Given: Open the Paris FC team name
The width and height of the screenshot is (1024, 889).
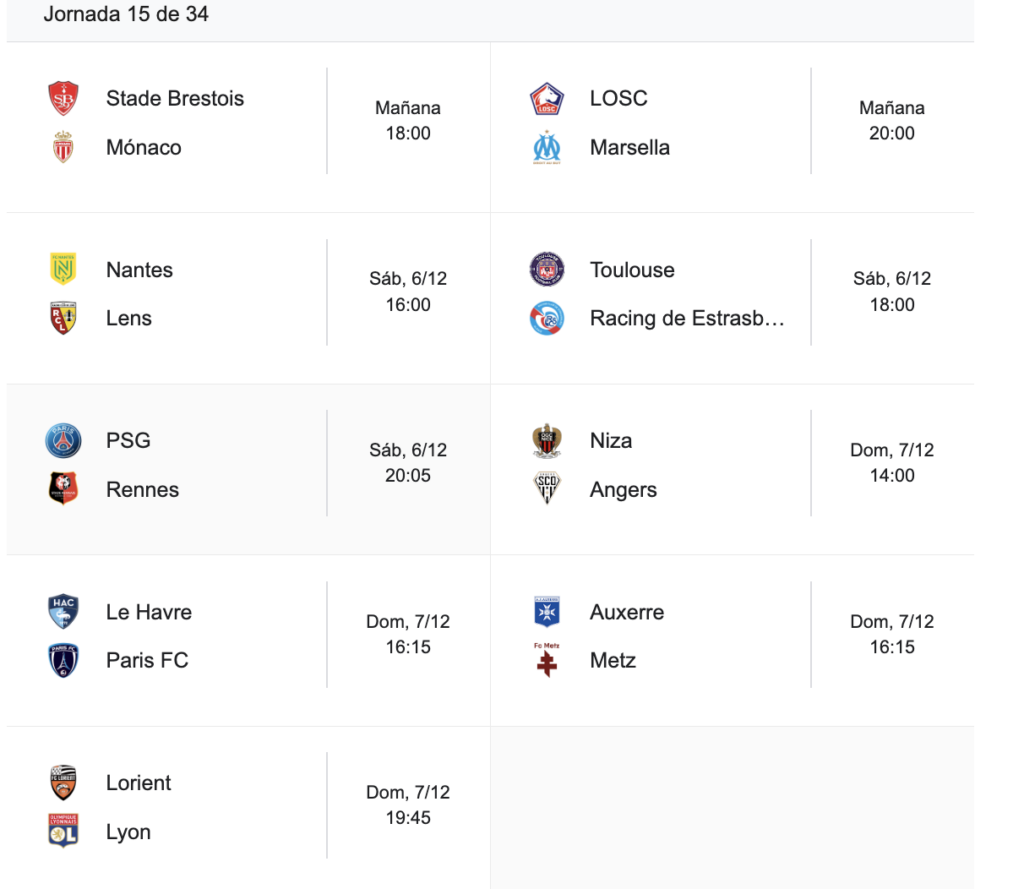Looking at the screenshot, I should click(147, 660).
